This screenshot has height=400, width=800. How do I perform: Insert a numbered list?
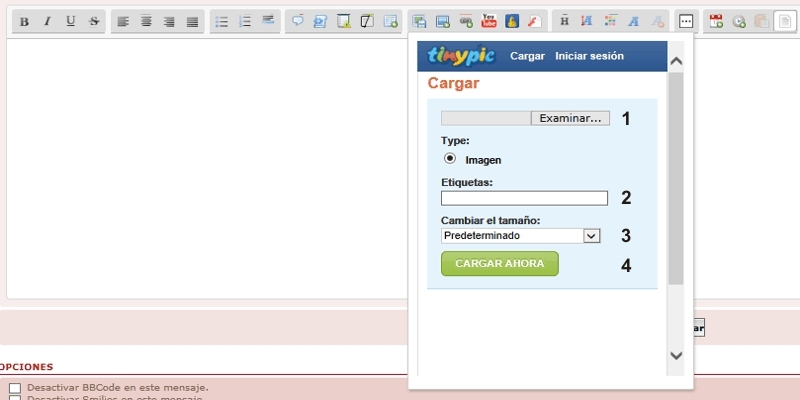[245, 21]
